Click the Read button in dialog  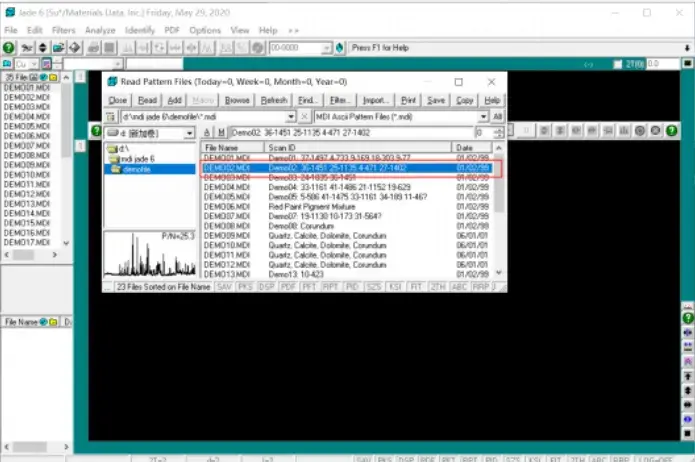147,100
